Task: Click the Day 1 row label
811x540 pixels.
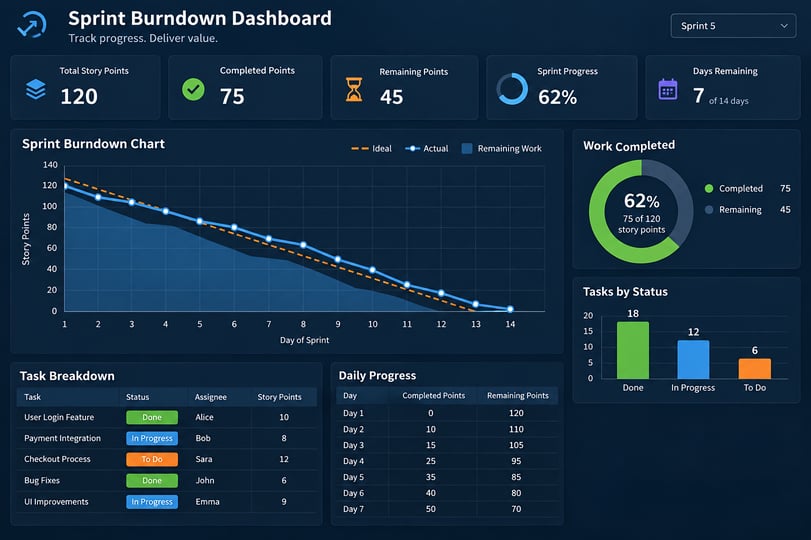Action: (353, 413)
